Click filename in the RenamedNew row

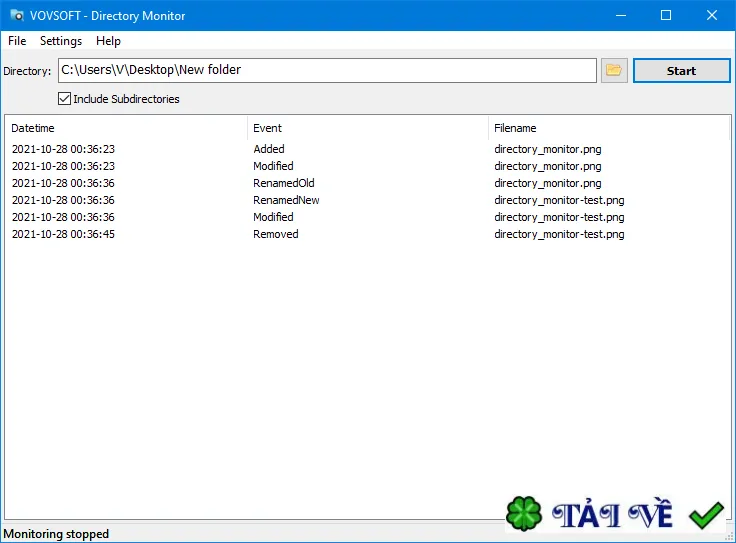tap(559, 200)
